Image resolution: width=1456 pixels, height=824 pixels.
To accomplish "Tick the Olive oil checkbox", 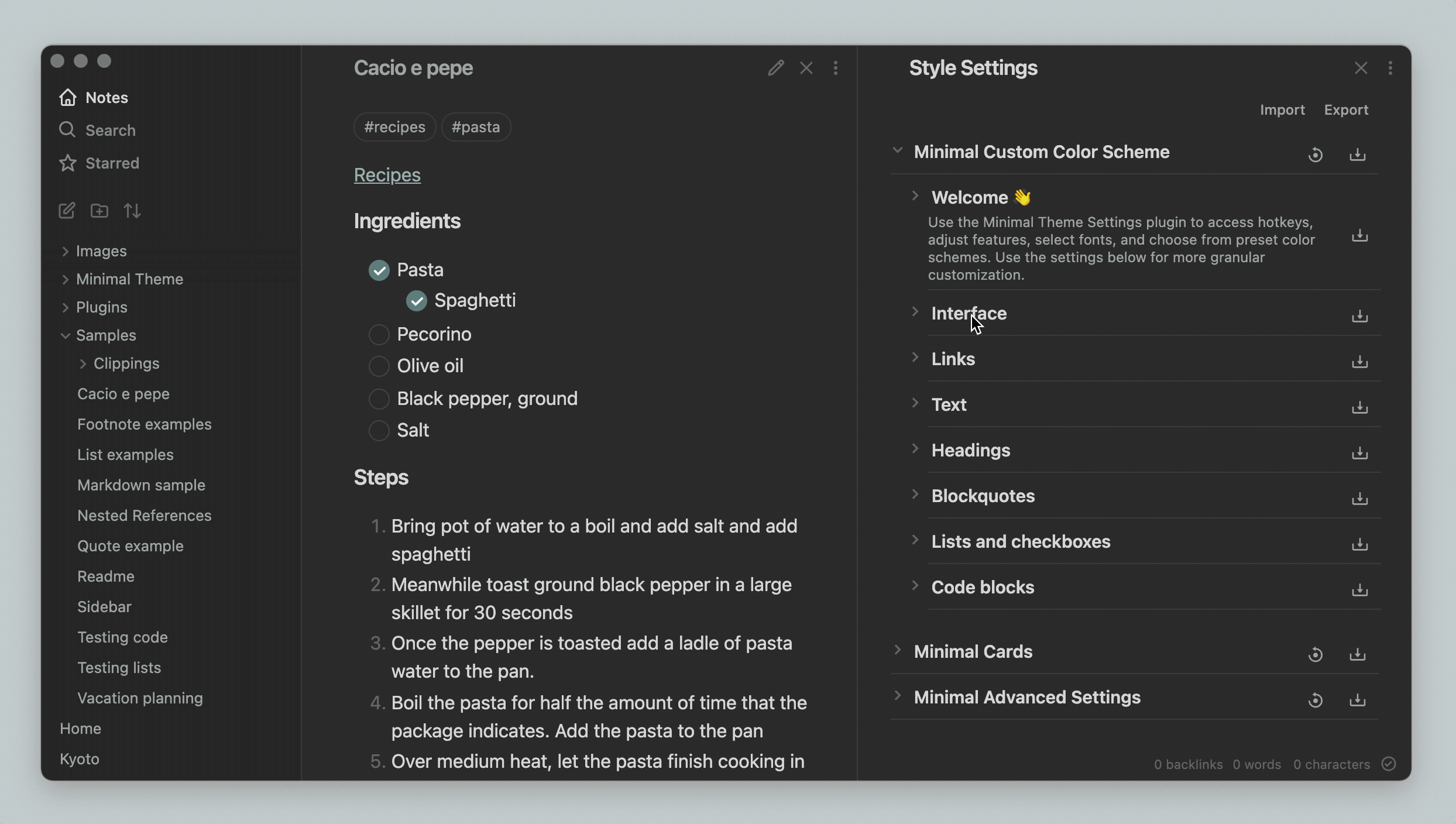I will [x=379, y=366].
